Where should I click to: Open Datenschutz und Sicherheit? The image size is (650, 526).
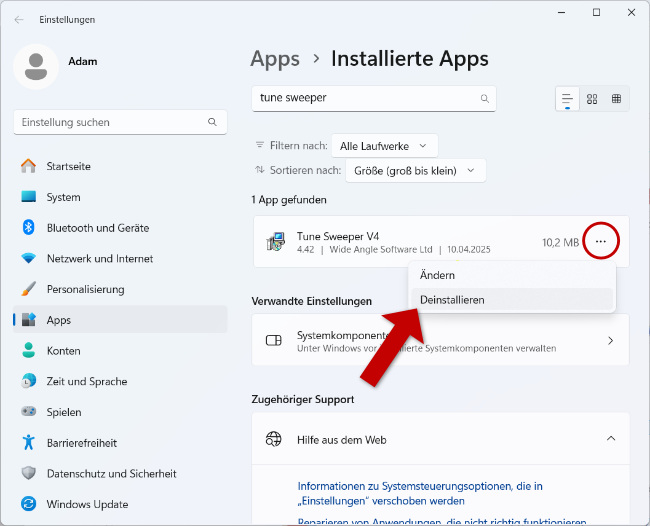120,473
